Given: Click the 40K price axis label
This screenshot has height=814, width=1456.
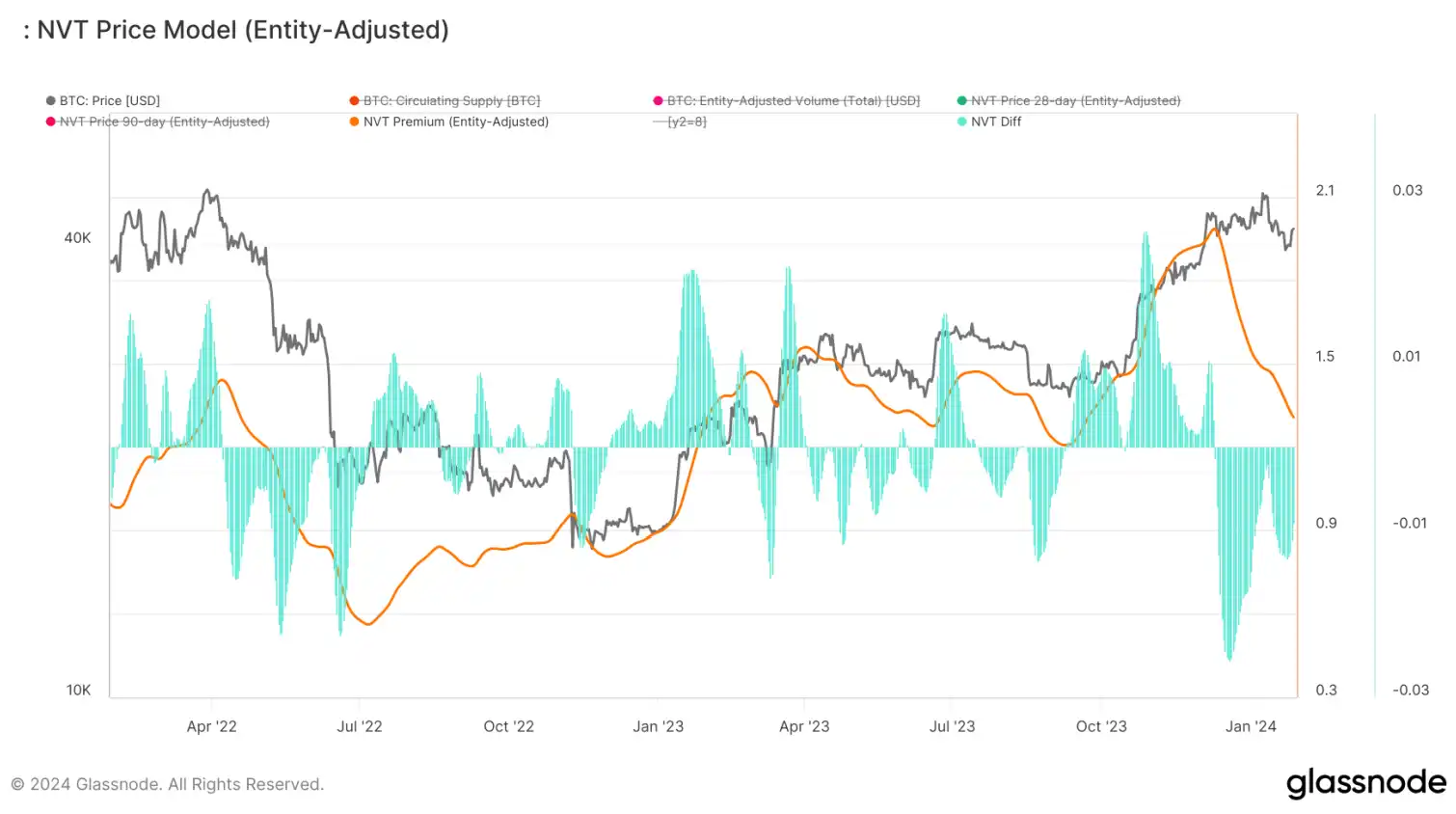Looking at the screenshot, I should (77, 237).
